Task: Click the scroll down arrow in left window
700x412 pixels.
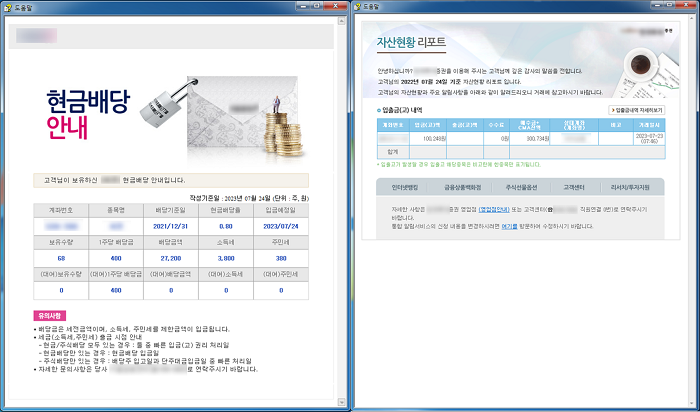Action: (x=342, y=402)
